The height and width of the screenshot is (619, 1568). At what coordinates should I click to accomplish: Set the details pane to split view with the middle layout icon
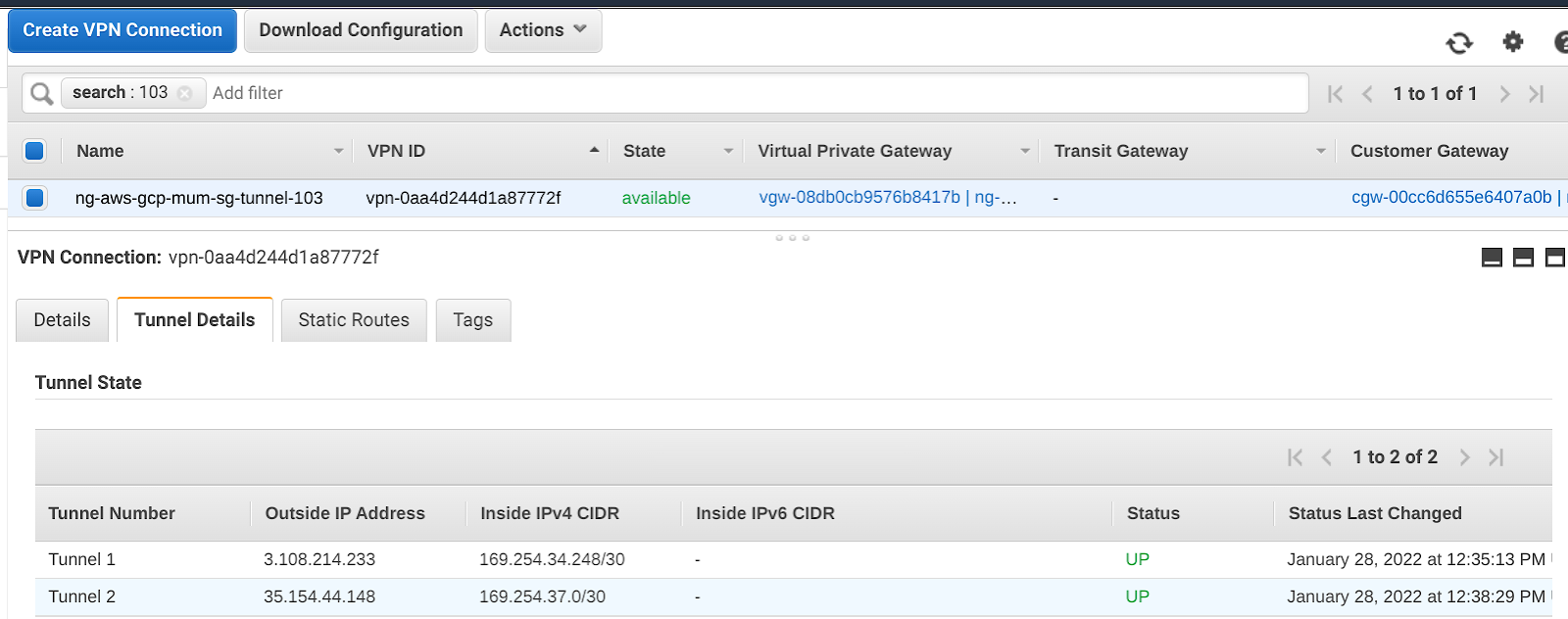[x=1523, y=258]
